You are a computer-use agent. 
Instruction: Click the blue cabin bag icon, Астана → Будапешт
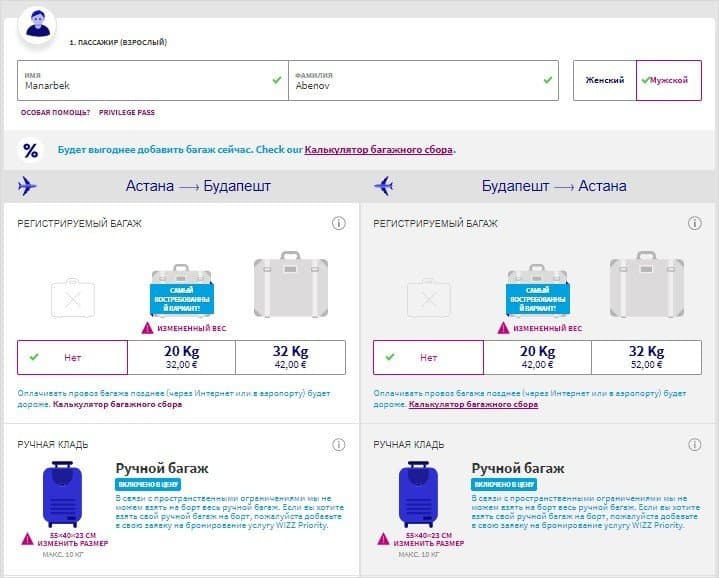click(62, 494)
